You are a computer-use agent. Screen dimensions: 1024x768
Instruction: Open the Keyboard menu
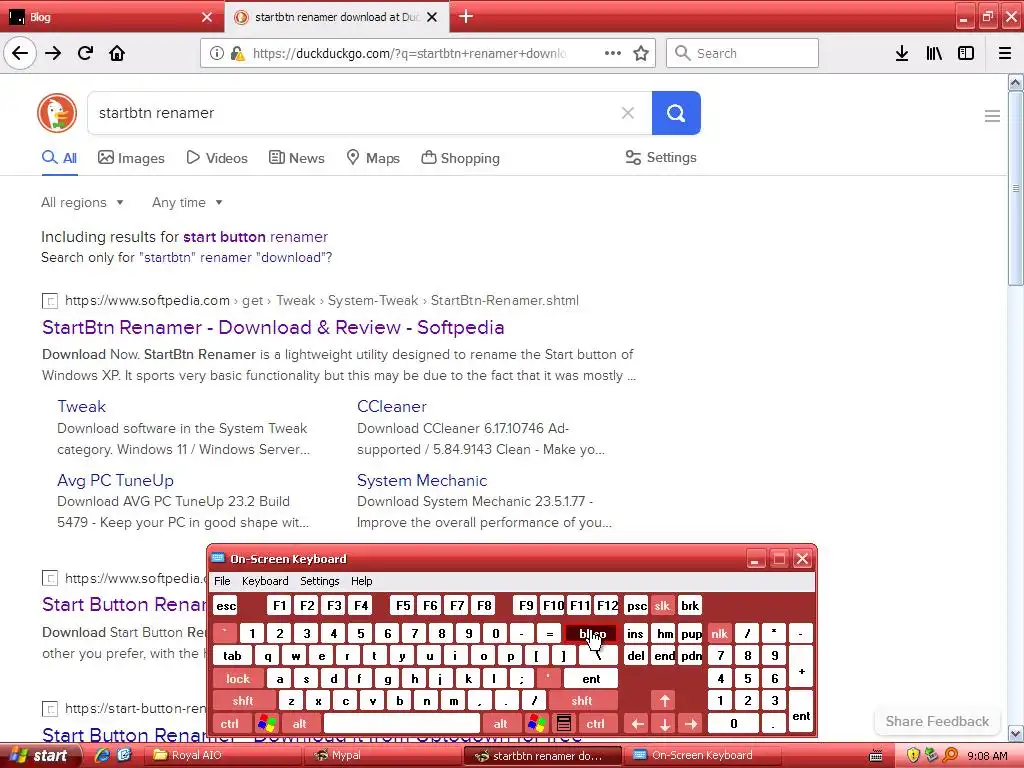click(x=265, y=581)
